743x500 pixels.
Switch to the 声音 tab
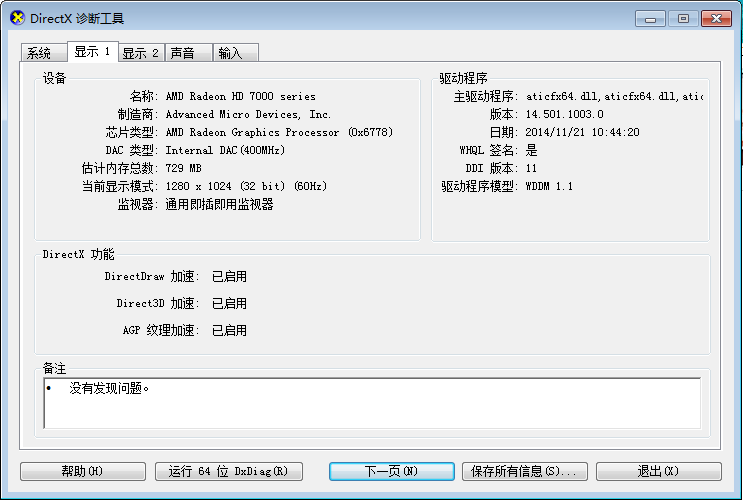pos(188,53)
